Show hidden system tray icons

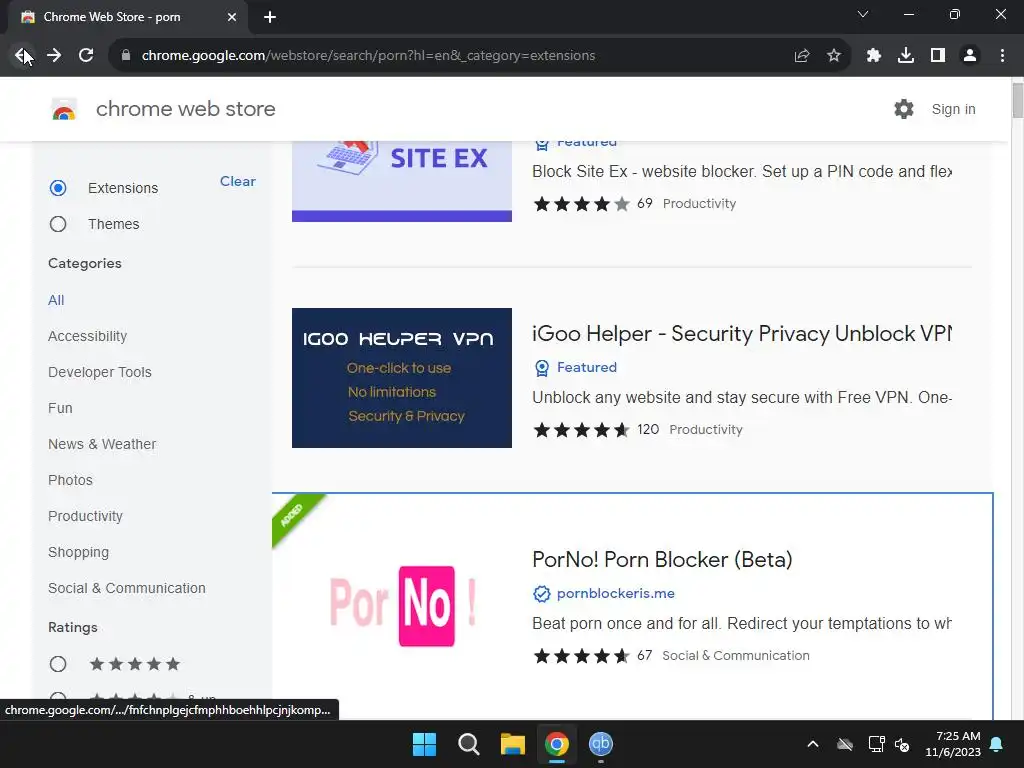click(x=812, y=744)
